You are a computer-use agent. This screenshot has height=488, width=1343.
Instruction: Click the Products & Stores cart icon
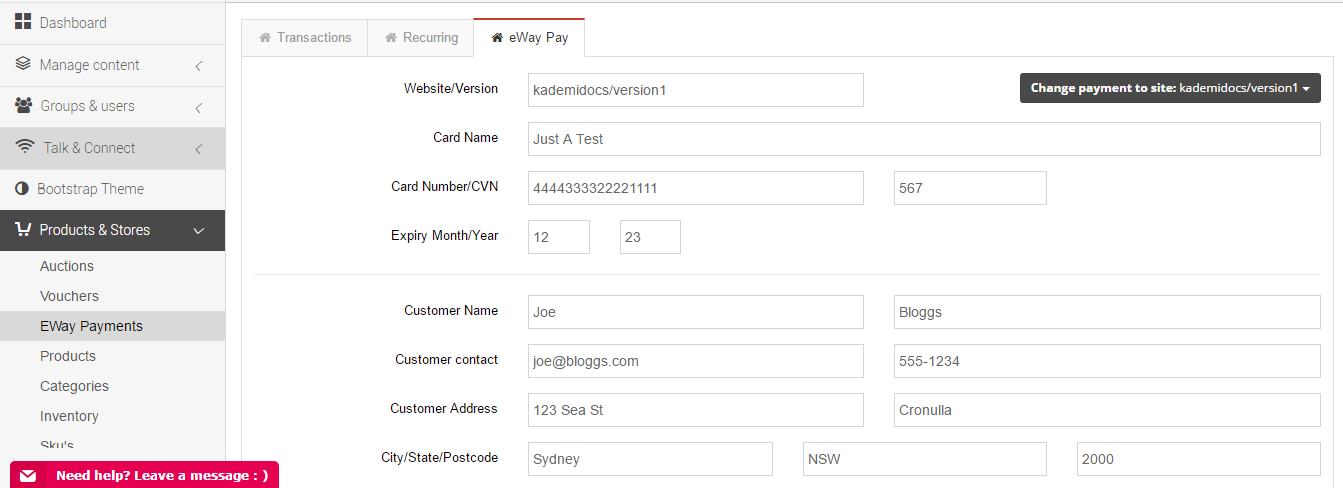click(x=23, y=229)
